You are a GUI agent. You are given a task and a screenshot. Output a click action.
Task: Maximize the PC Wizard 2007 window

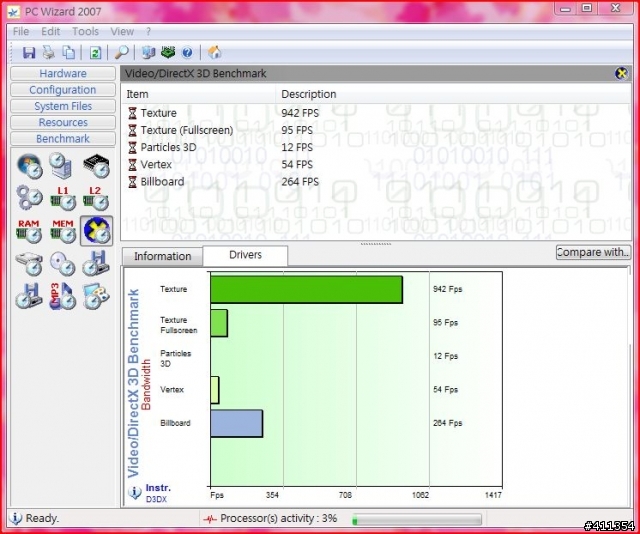pos(587,8)
